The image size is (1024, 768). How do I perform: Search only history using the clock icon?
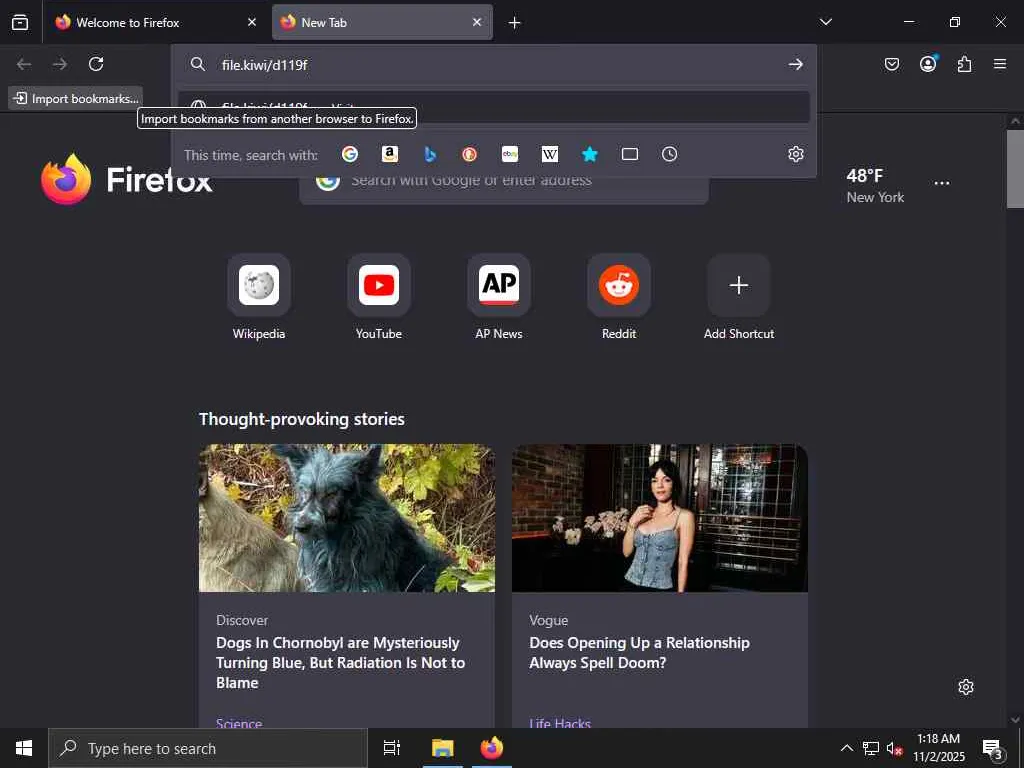coord(669,154)
